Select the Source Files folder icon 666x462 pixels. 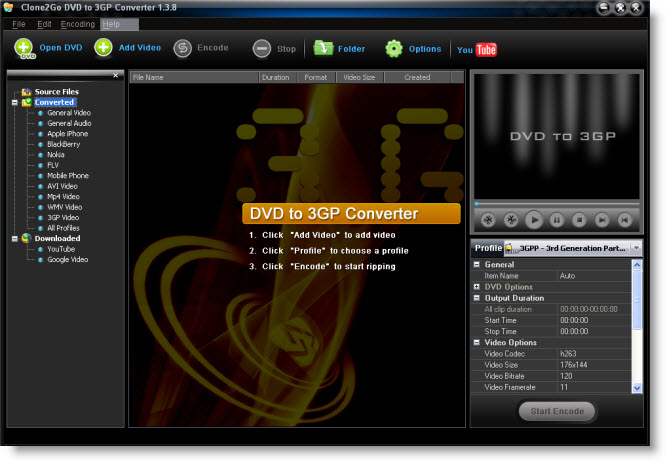27,92
